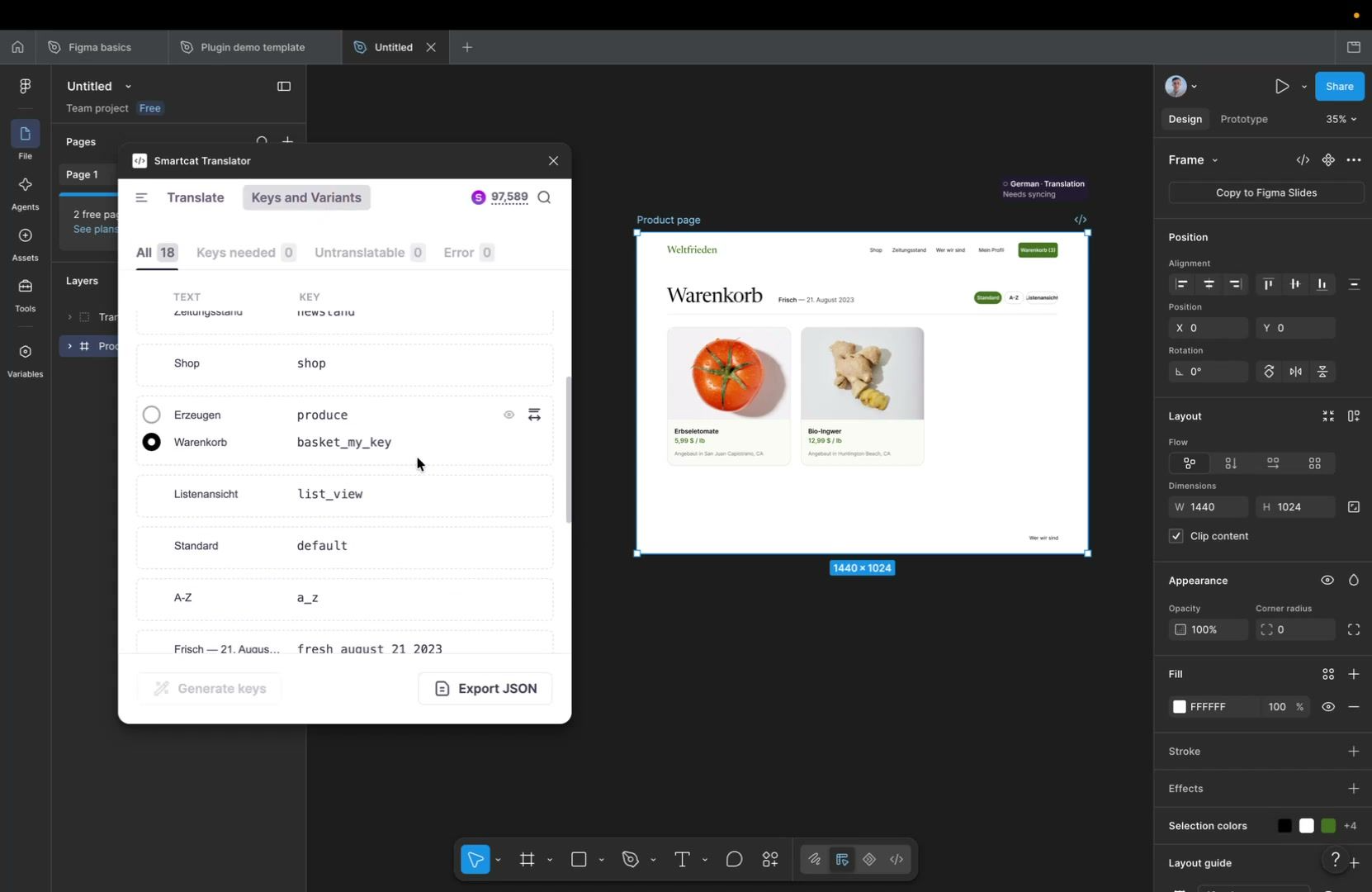Click the variant settings icon for Erzeugen row
The height and width of the screenshot is (892, 1372).
(x=534, y=415)
